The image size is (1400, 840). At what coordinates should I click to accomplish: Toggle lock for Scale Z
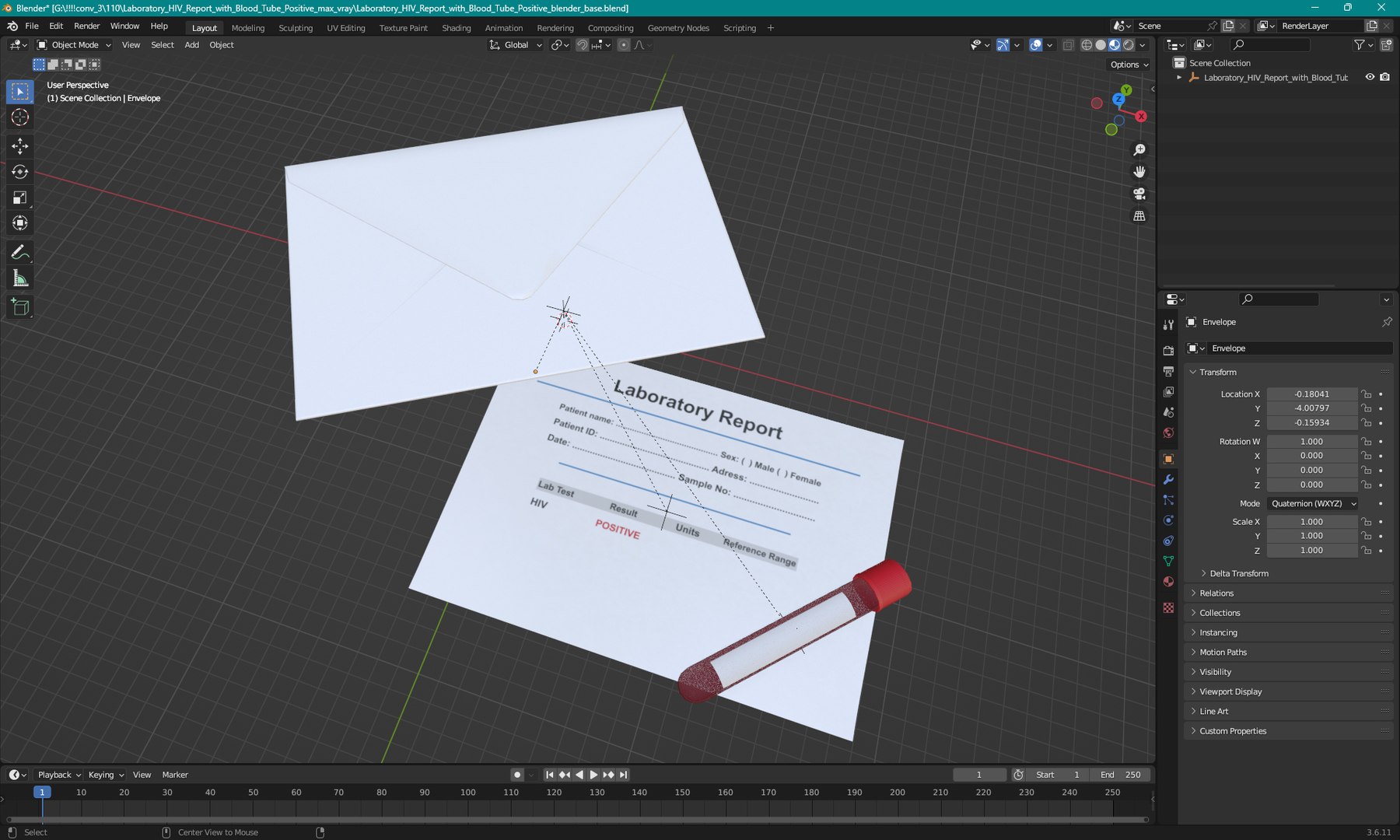(1367, 551)
